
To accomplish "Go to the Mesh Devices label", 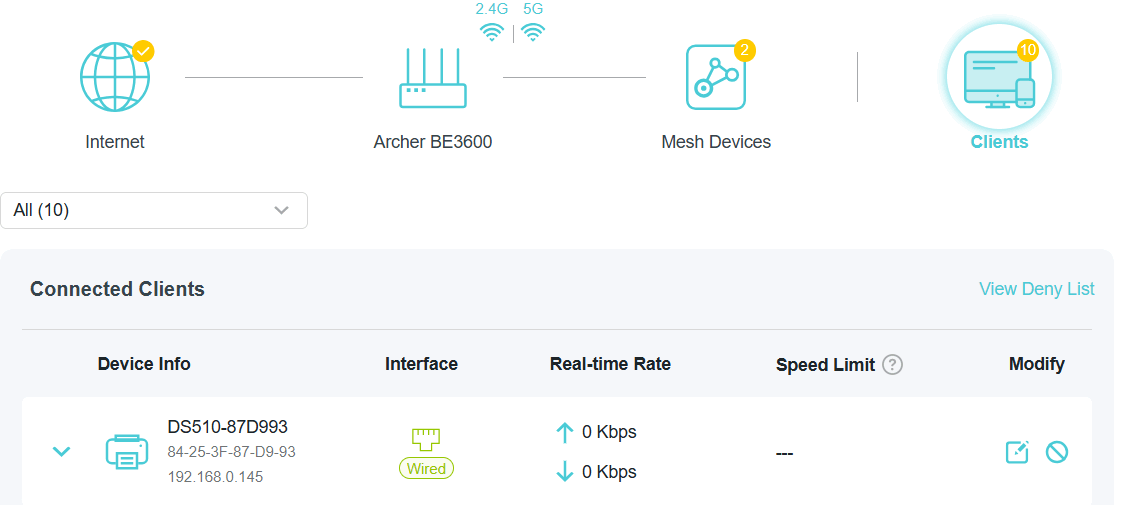I will pyautogui.click(x=716, y=142).
